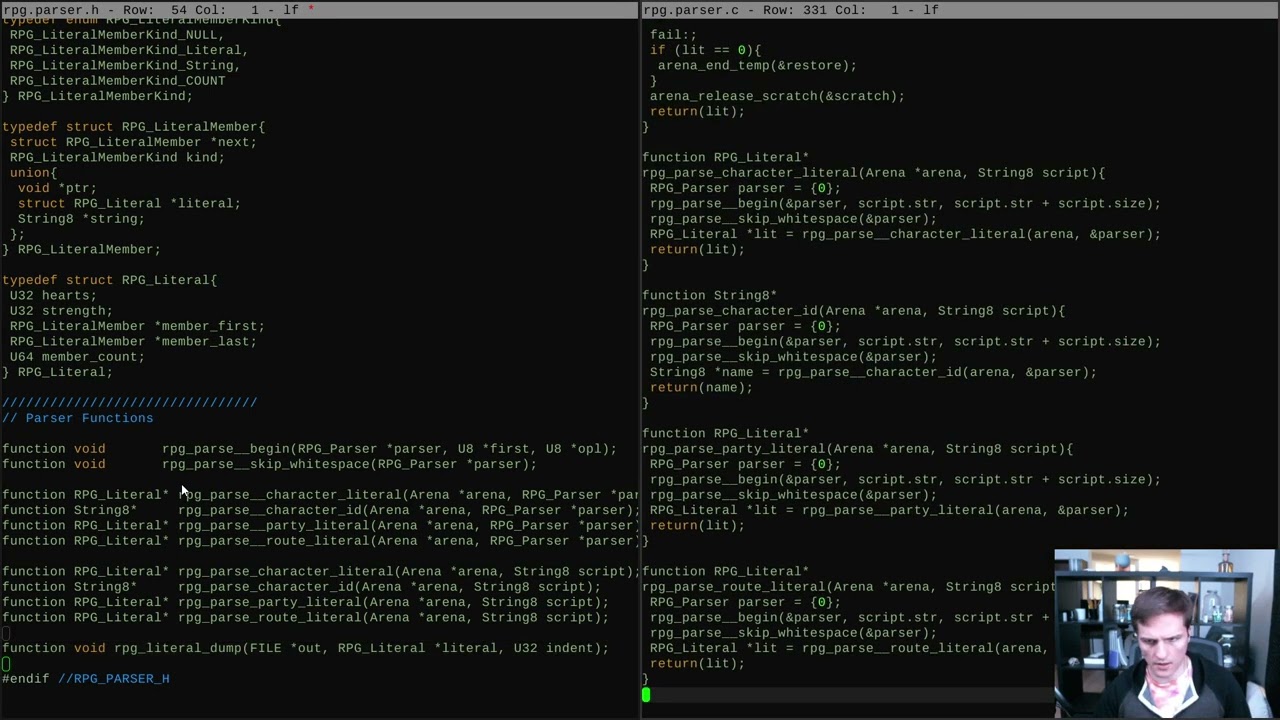
Task: Click 'RPG_LiteralMemberKind_String,' enum value
Action: pyautogui.click(x=125, y=65)
